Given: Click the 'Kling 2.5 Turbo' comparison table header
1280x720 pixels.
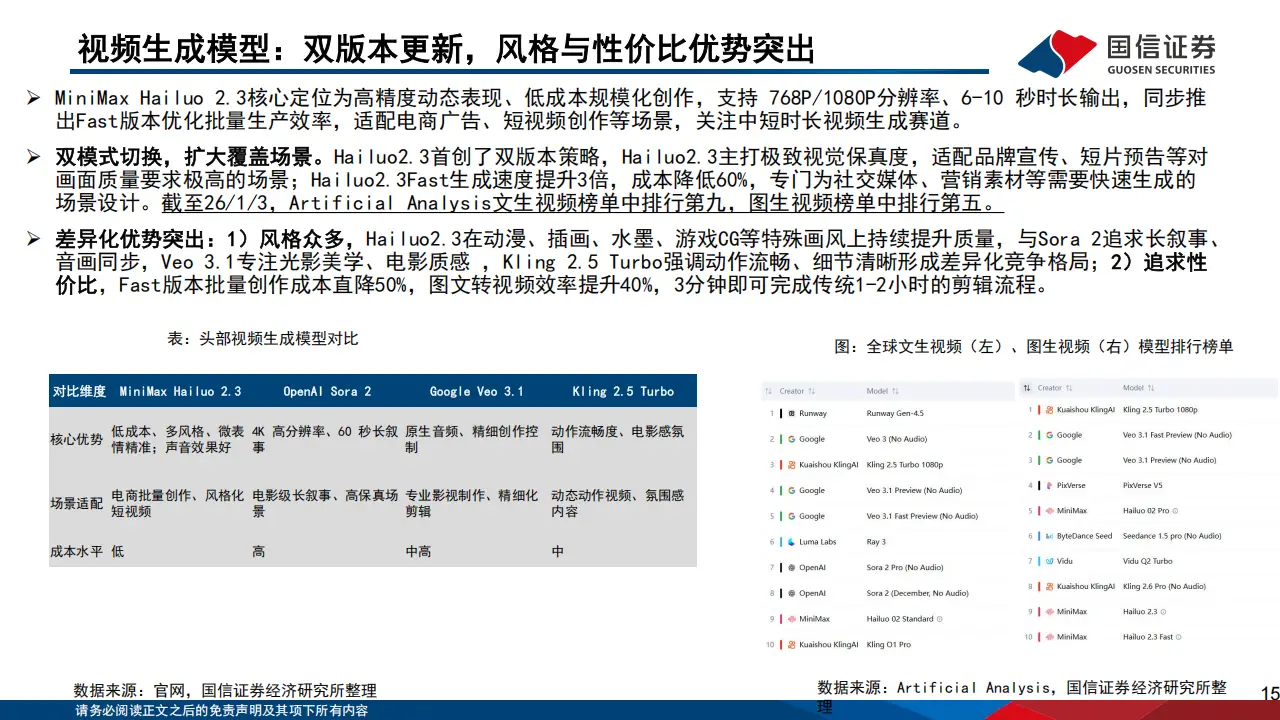Looking at the screenshot, I should coord(623,391).
